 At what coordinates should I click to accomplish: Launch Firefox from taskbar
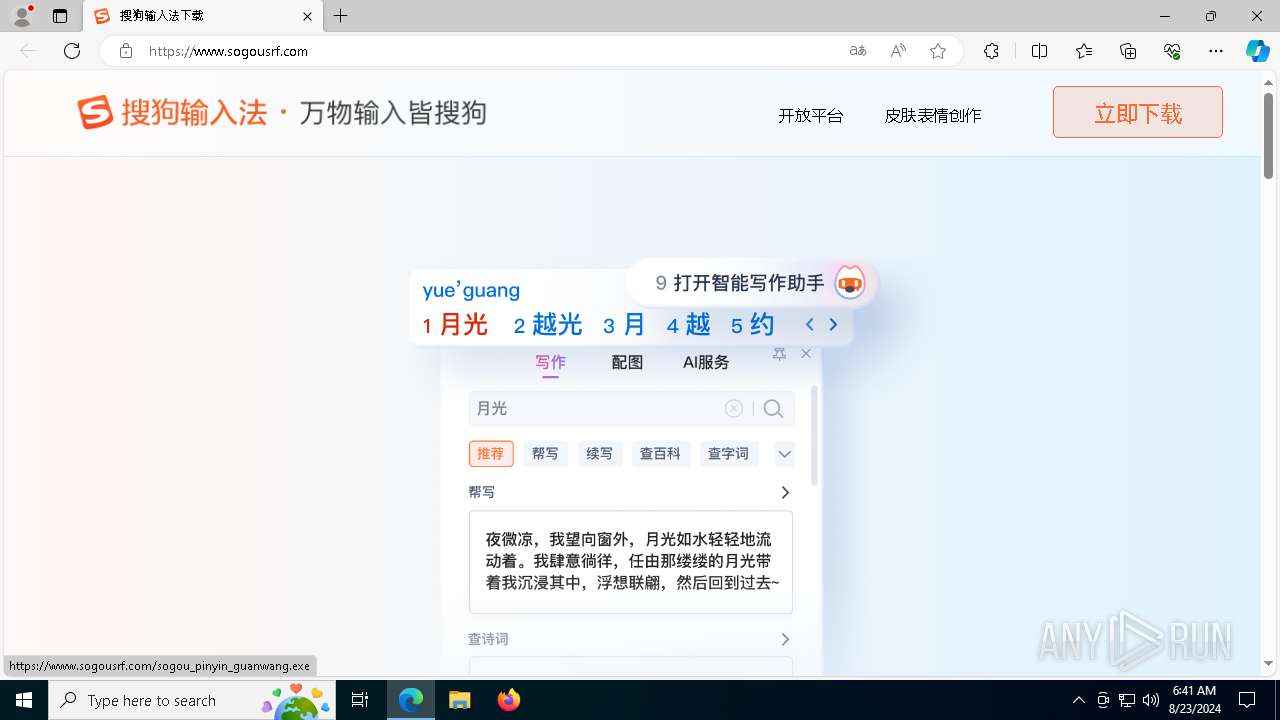[x=509, y=700]
